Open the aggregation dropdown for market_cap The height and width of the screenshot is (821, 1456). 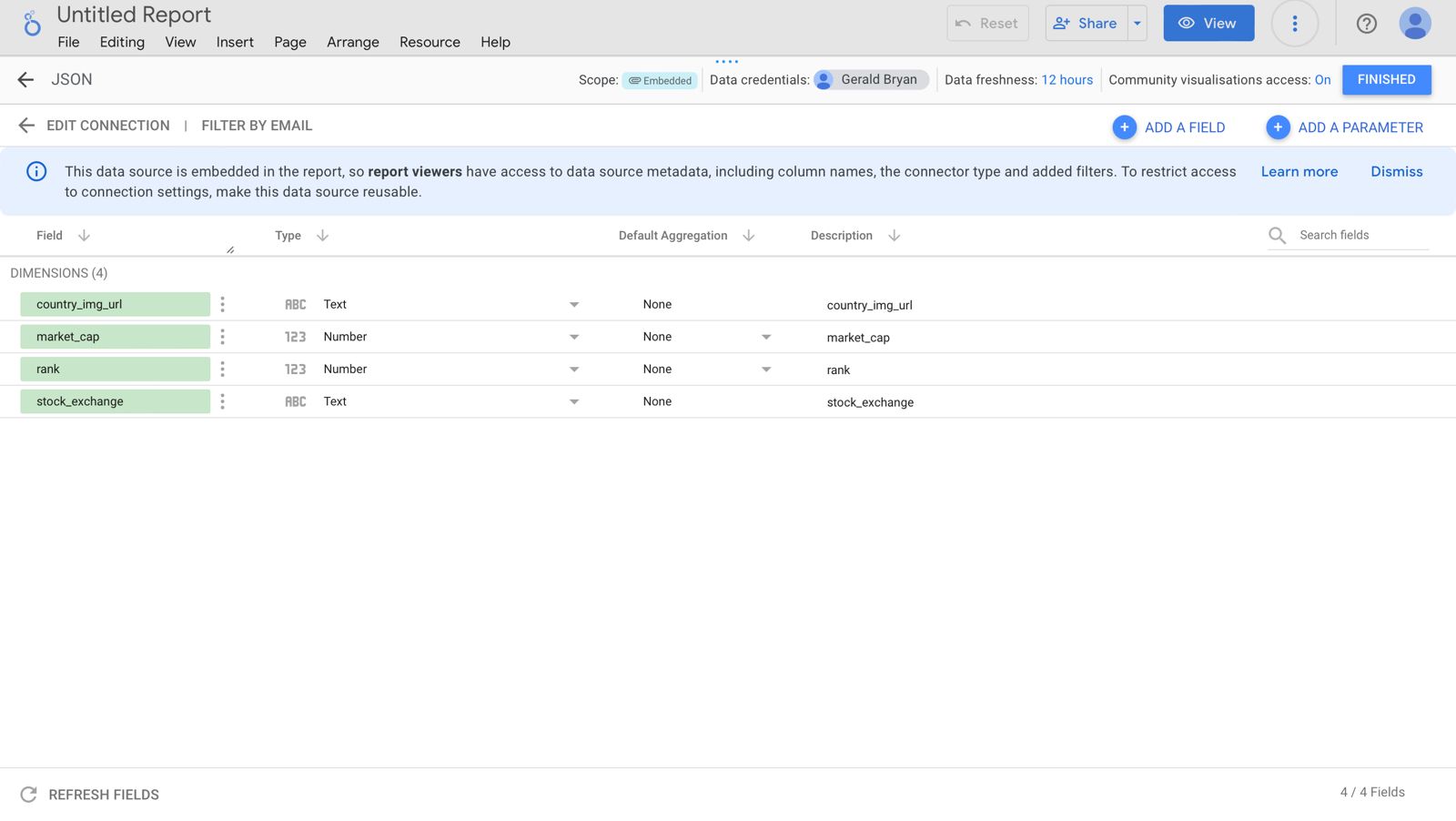[766, 337]
